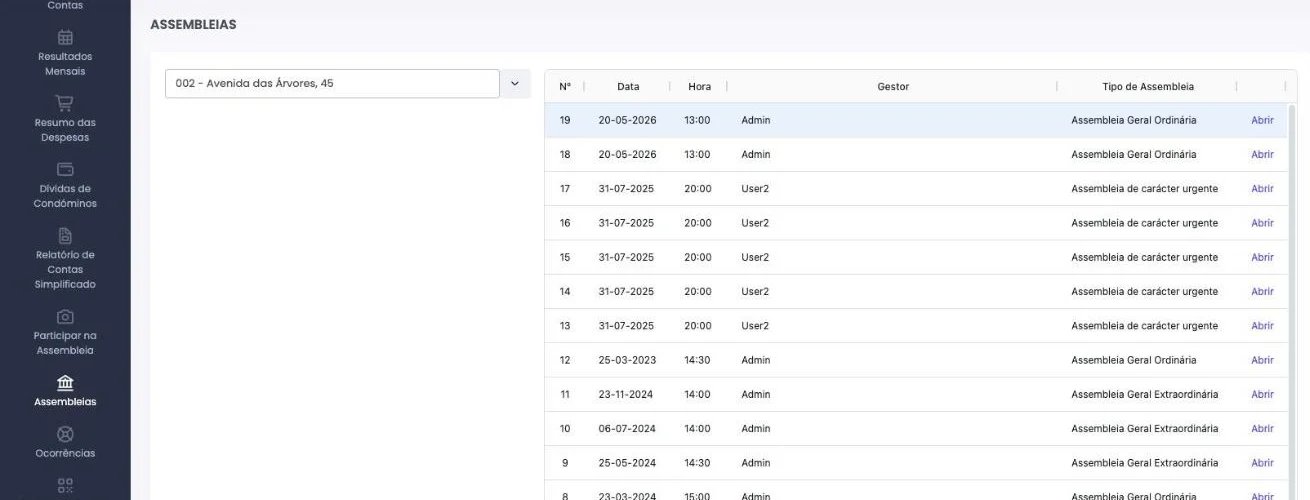1310x500 pixels.
Task: Open assembly number 14 via Abrir
Action: pos(1262,292)
